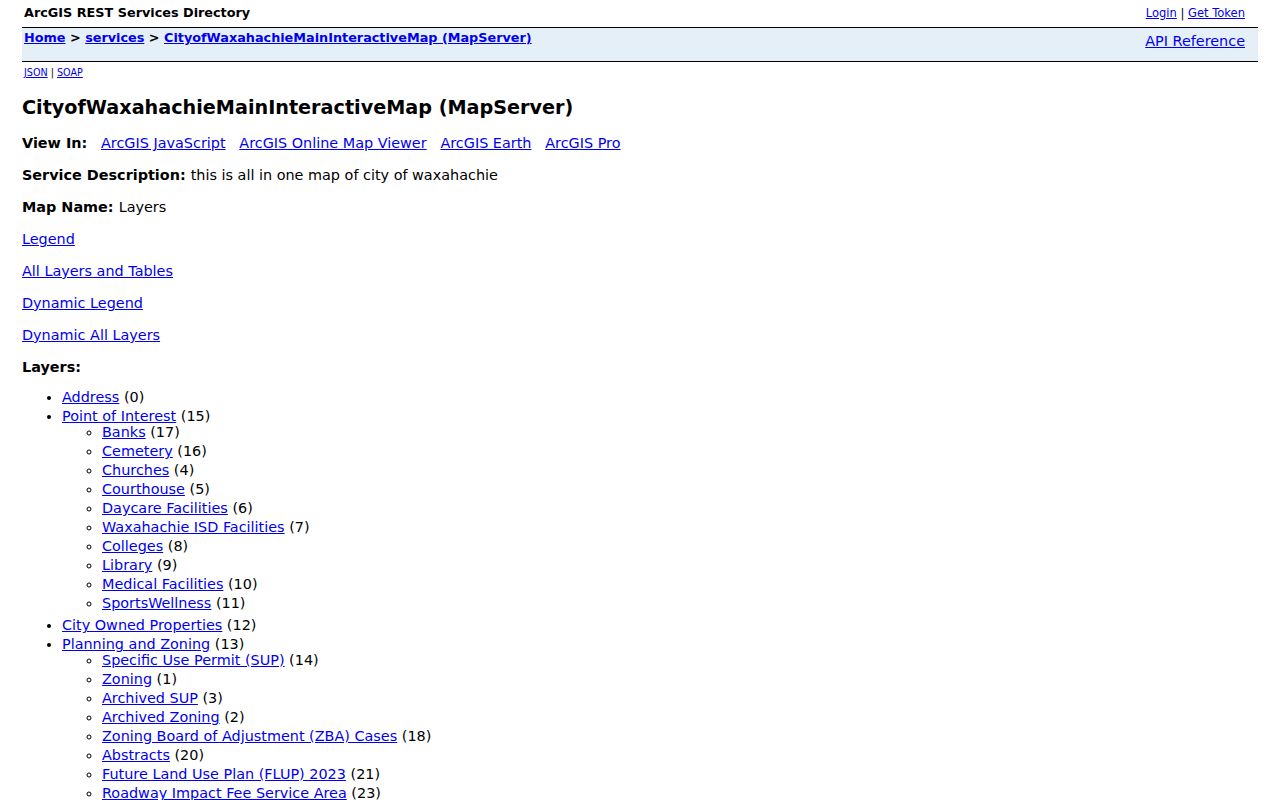Go to the Home breadcrumb
This screenshot has width=1280, height=800.
coord(45,38)
